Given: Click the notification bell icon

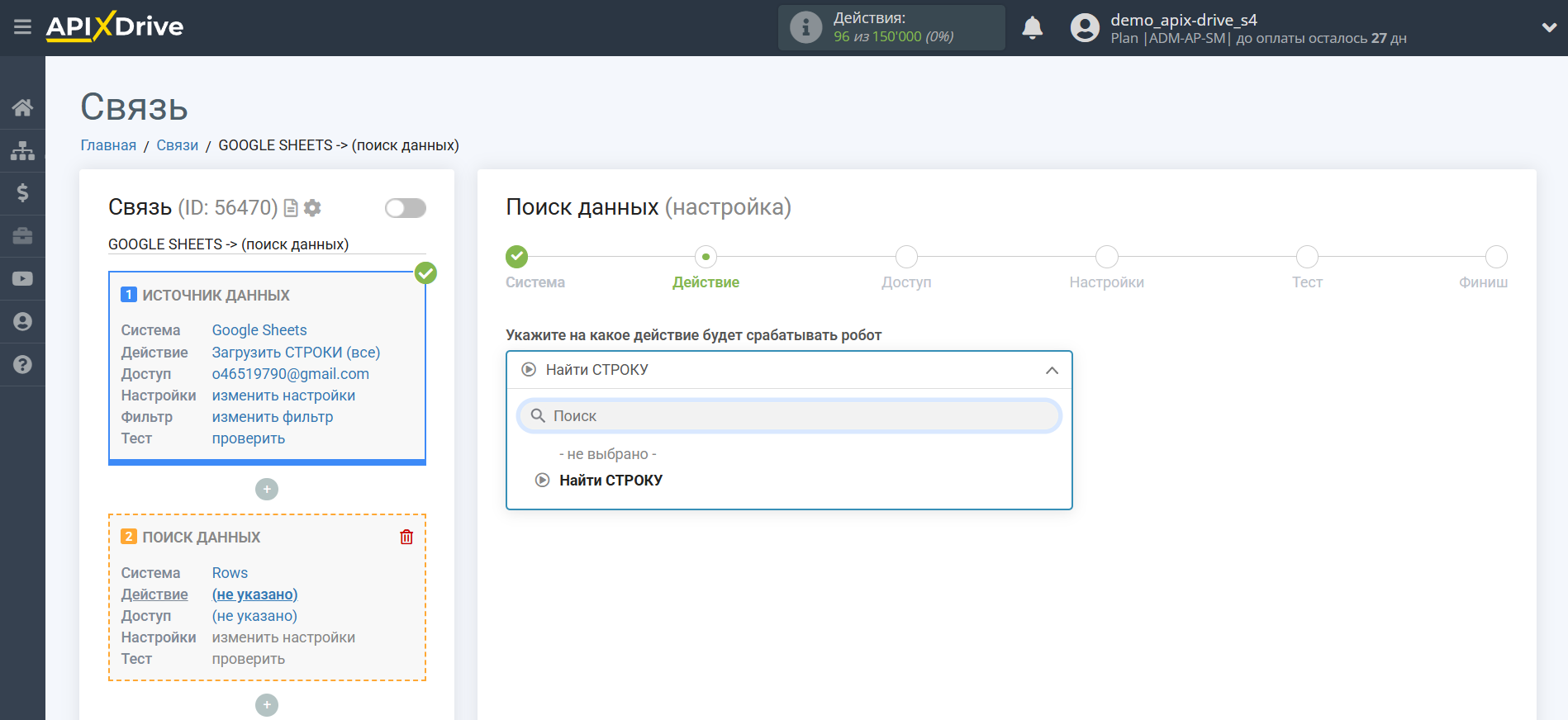Looking at the screenshot, I should (x=1032, y=28).
